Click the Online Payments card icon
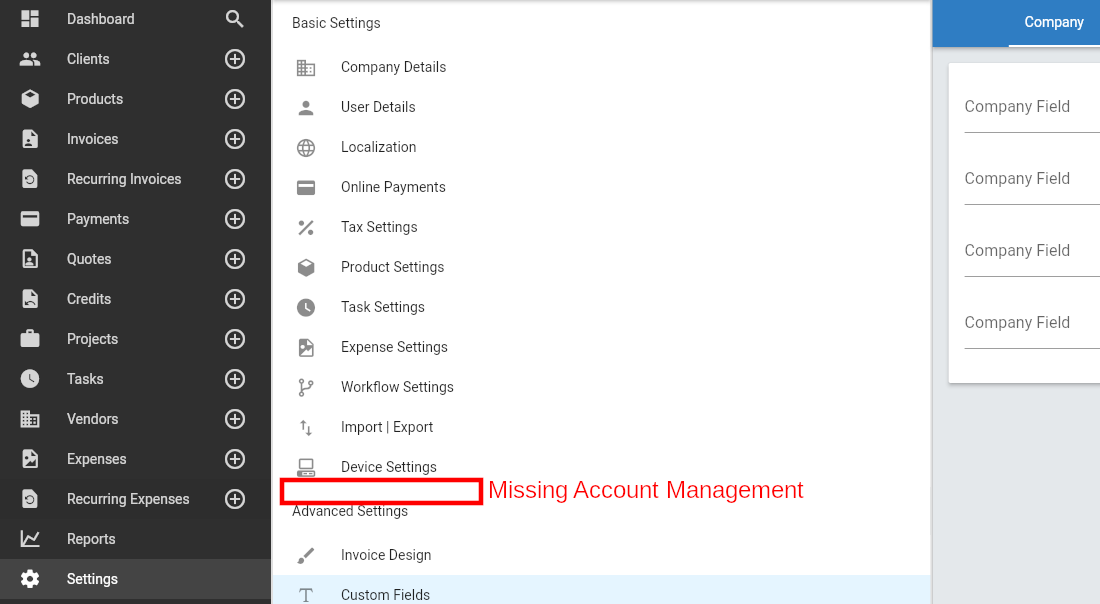The image size is (1100, 604). pos(306,187)
